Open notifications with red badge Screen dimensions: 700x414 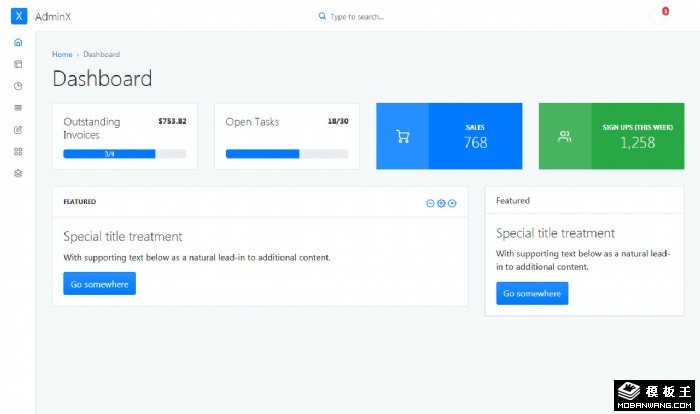pos(661,16)
